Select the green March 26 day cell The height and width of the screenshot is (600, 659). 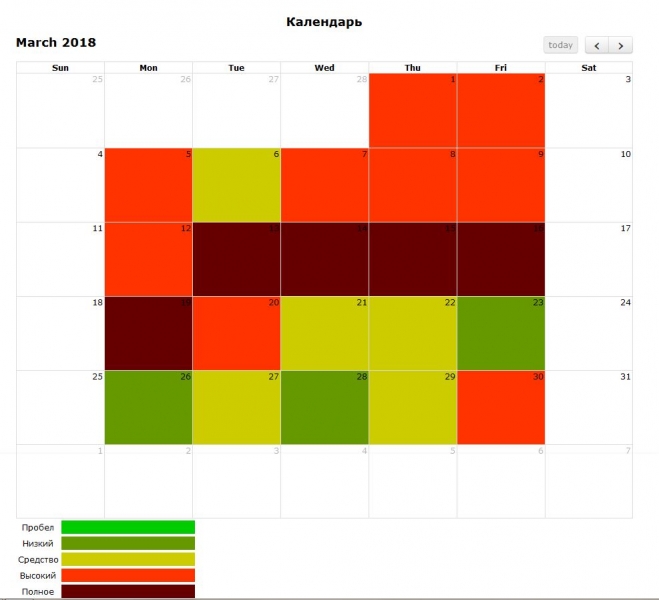click(x=148, y=407)
